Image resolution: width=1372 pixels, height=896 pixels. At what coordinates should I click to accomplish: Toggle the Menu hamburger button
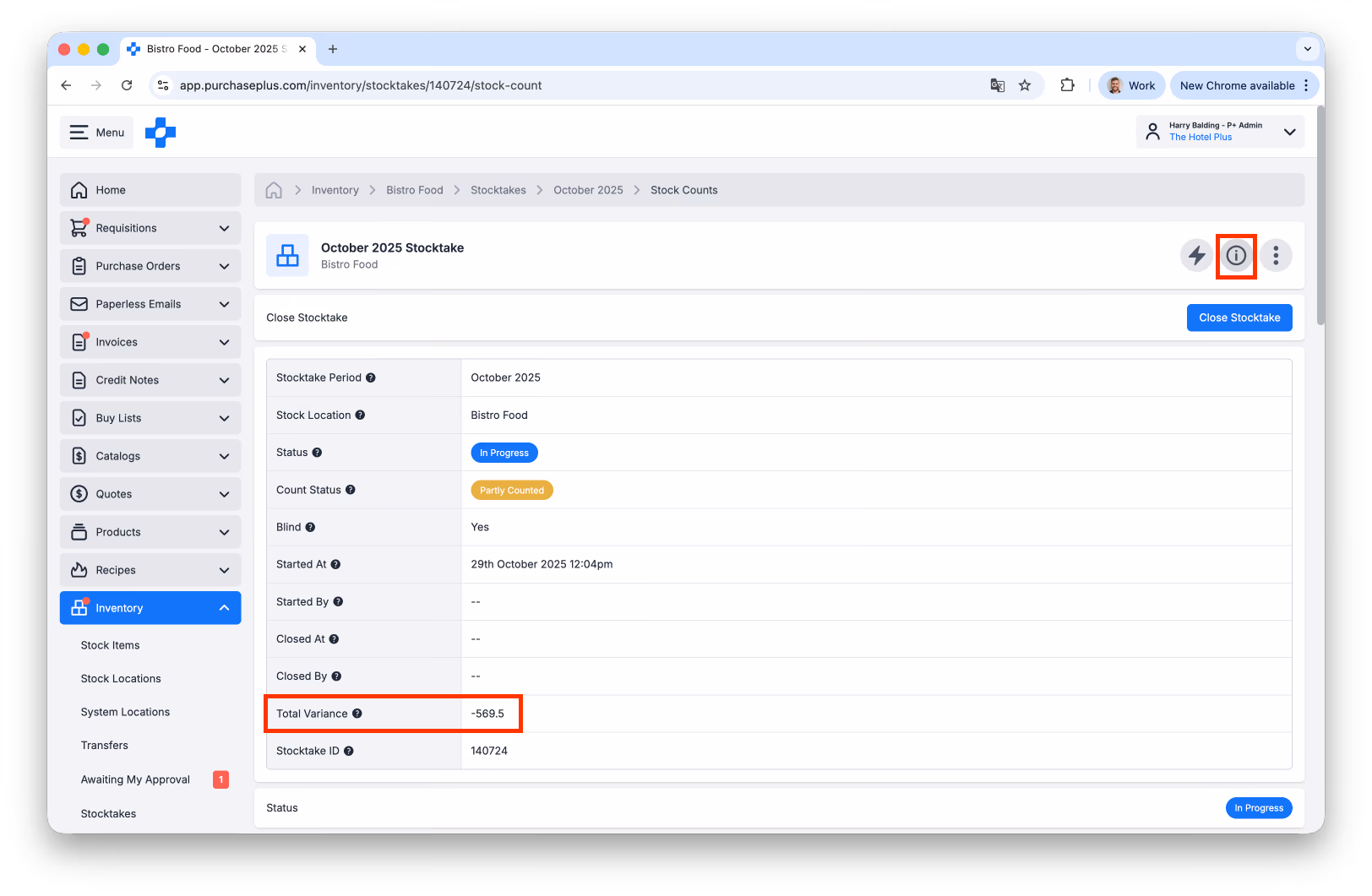tap(96, 133)
